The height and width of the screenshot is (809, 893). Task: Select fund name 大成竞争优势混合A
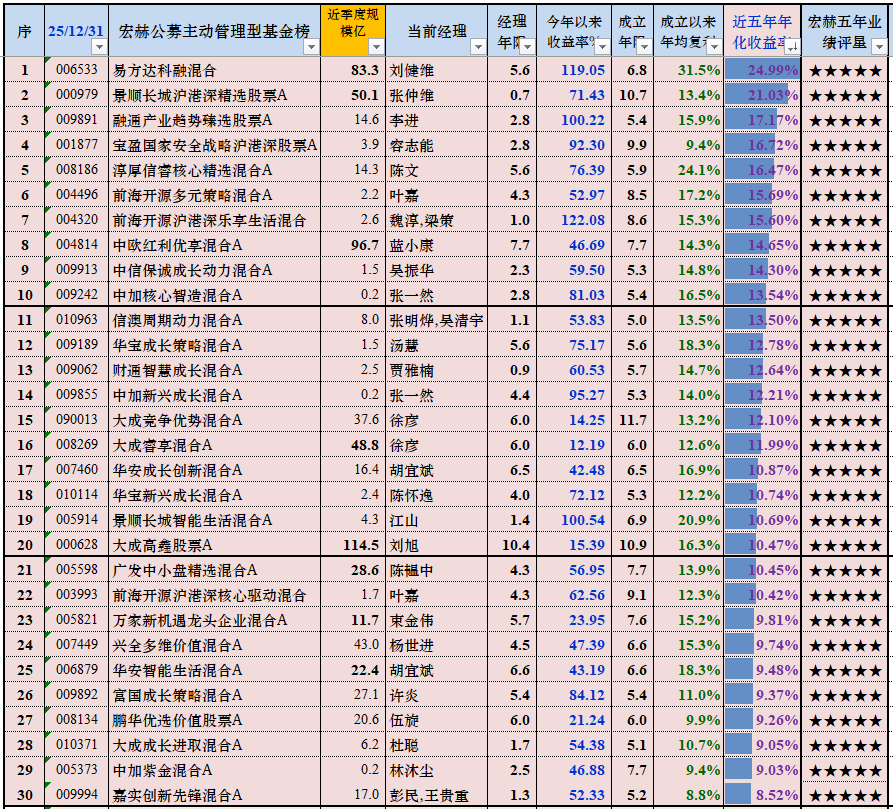pyautogui.click(x=178, y=421)
